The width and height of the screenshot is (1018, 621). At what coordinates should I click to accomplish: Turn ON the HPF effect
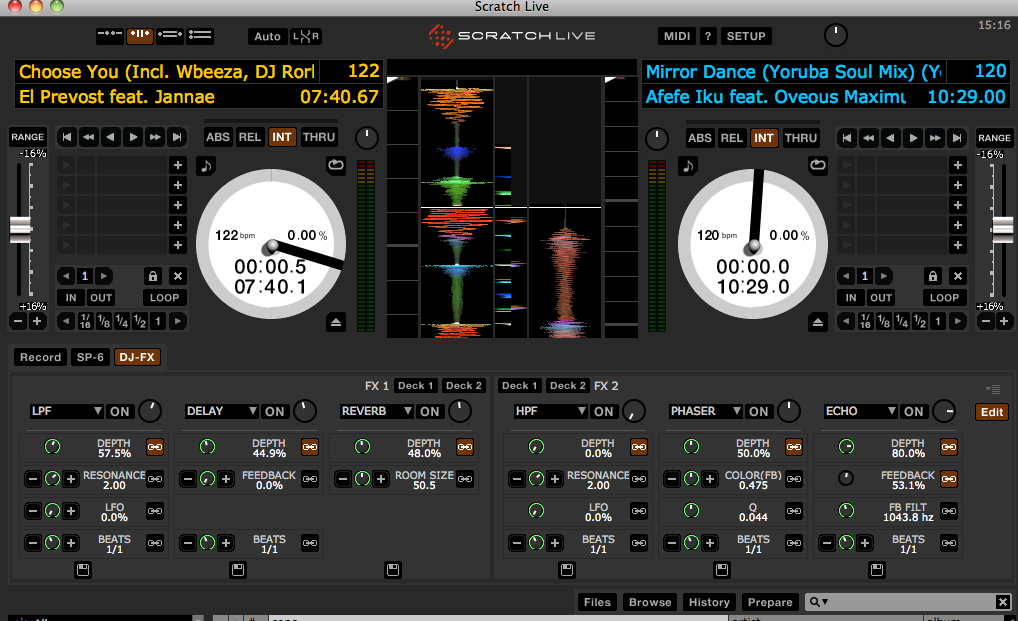pyautogui.click(x=603, y=411)
